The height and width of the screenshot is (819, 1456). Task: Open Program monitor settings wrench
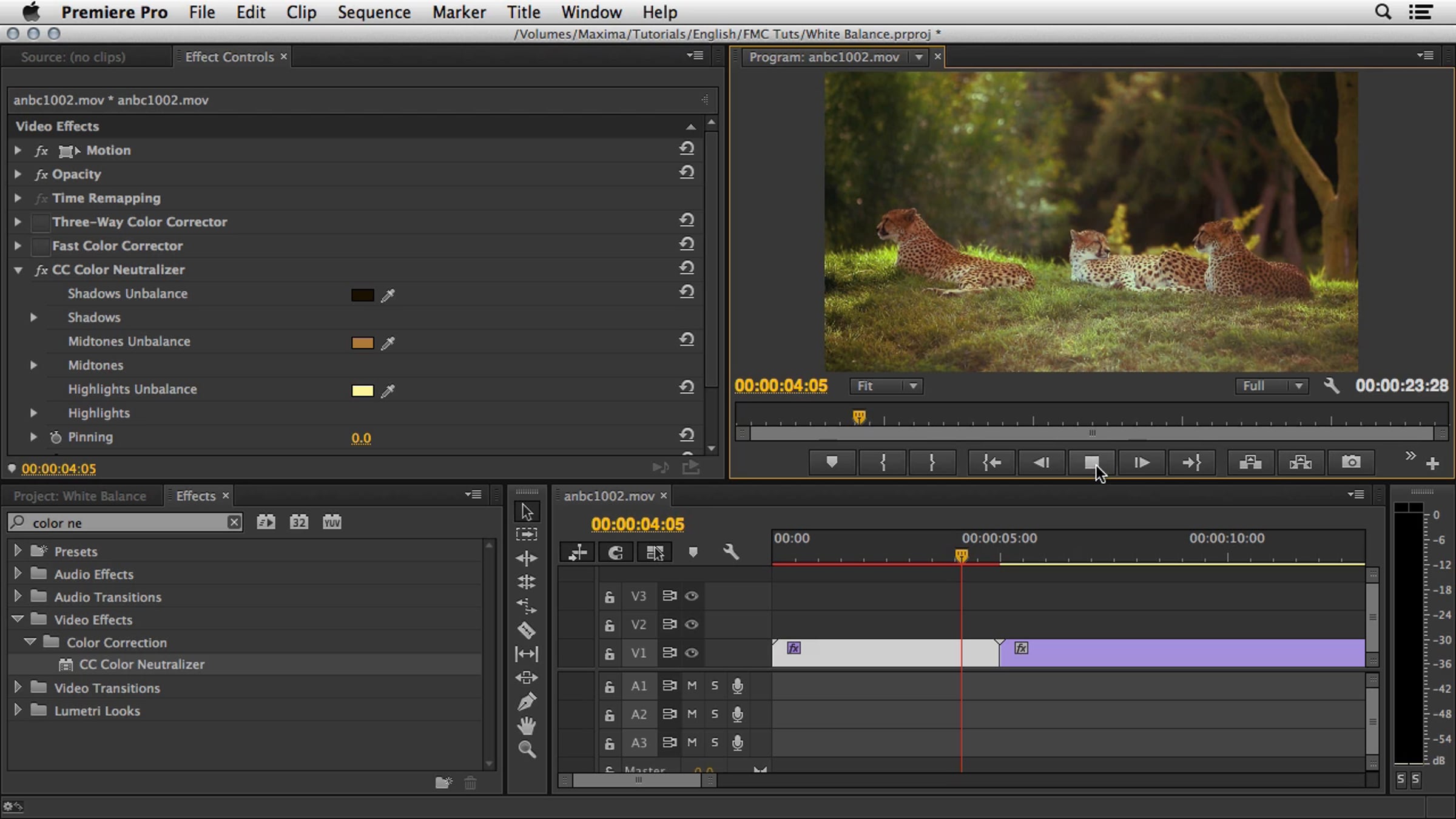click(1332, 386)
